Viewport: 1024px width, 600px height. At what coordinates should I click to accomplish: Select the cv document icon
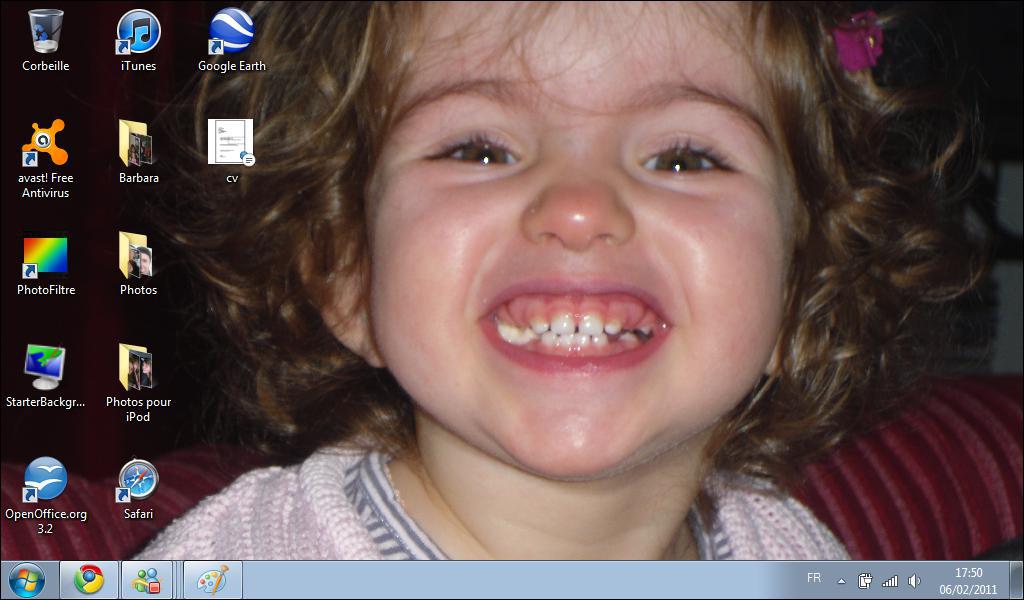(x=231, y=142)
